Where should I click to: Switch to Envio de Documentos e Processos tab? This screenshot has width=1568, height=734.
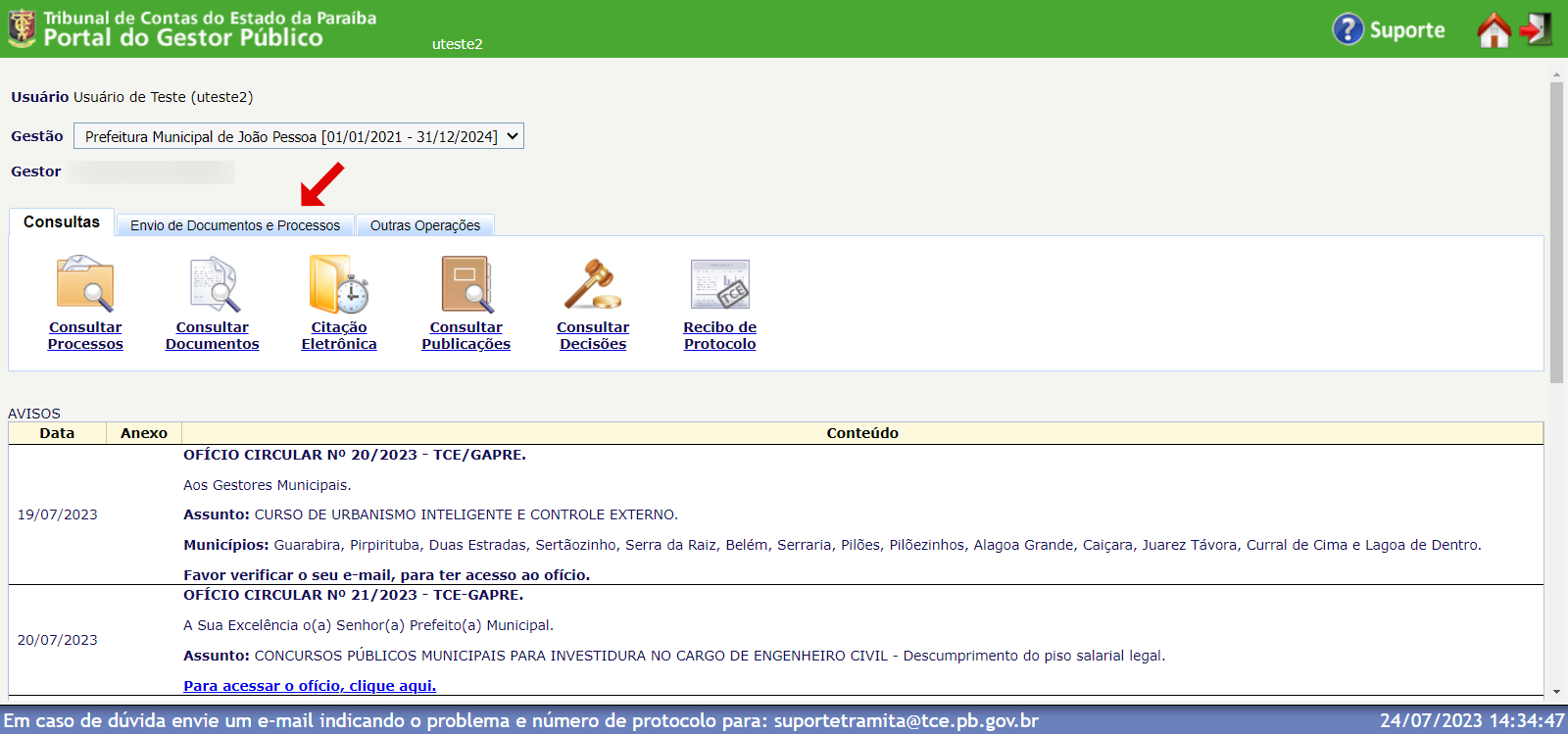[x=235, y=225]
